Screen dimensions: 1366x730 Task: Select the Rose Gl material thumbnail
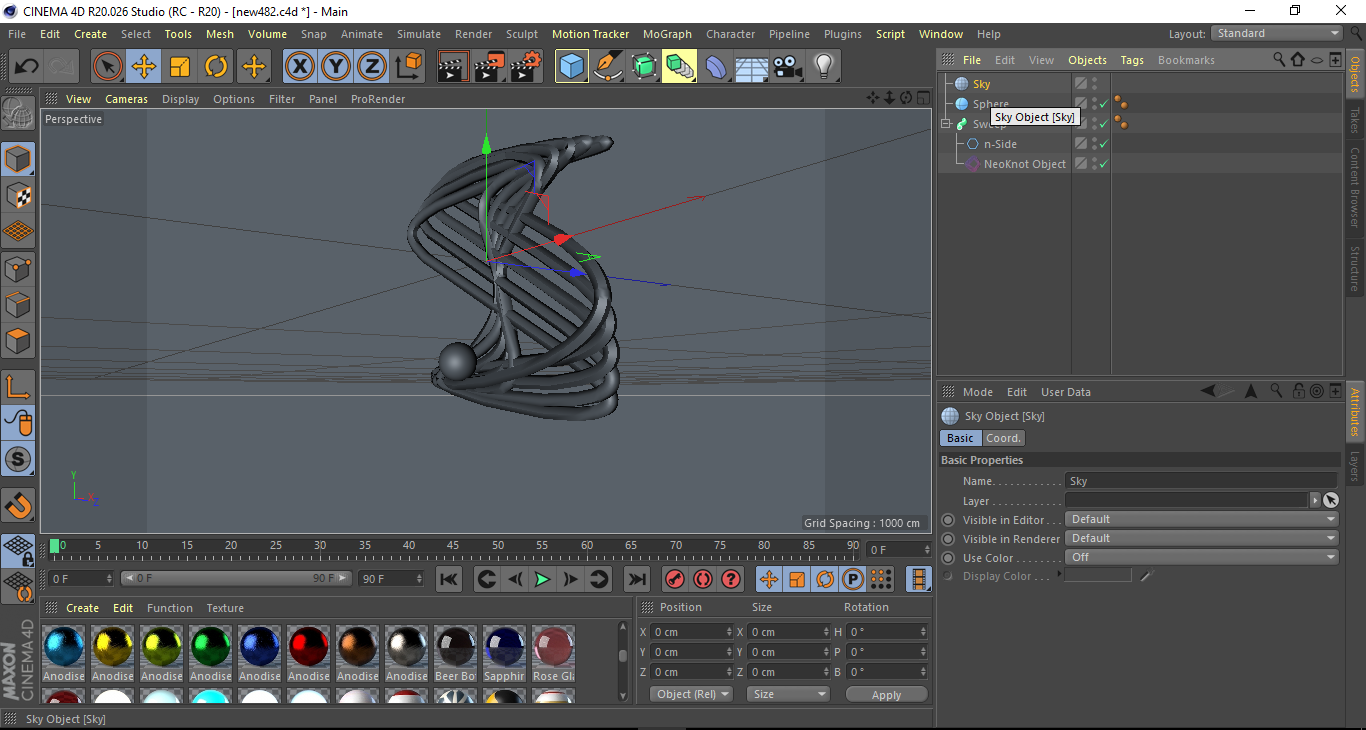pos(553,646)
